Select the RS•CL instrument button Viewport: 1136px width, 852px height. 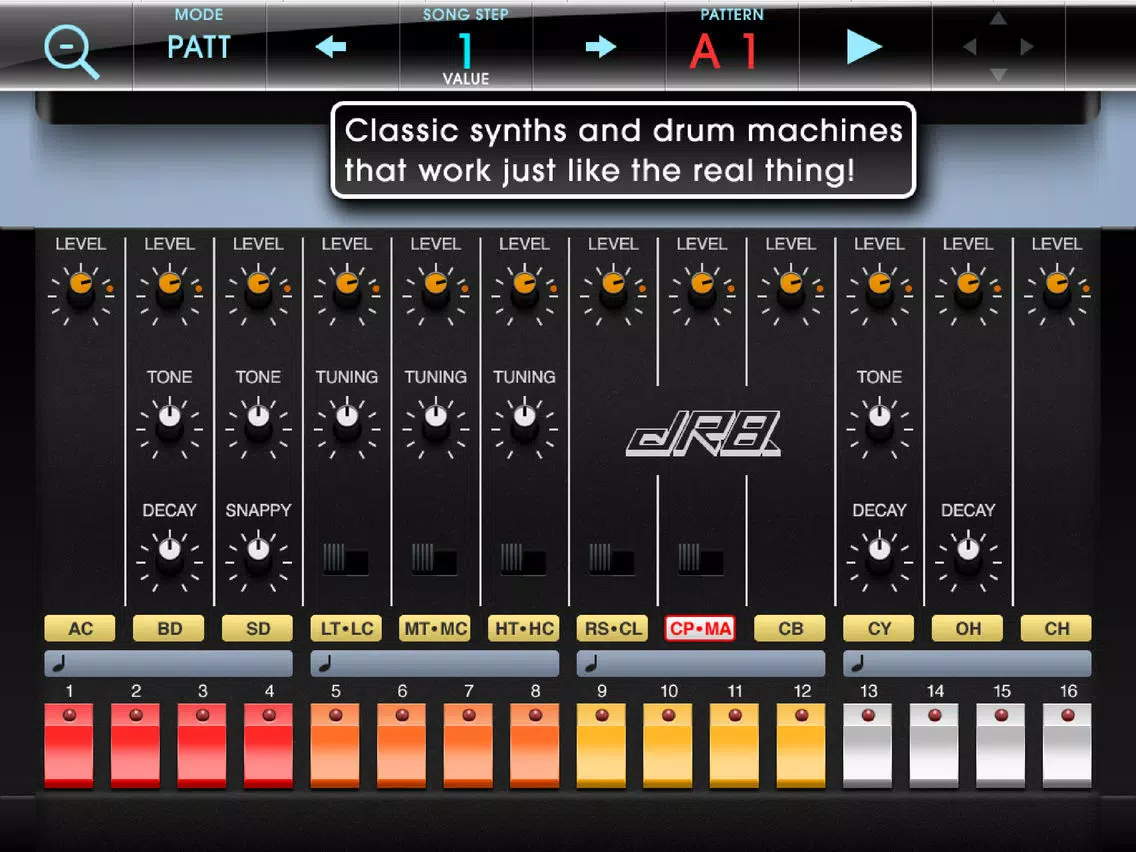613,628
